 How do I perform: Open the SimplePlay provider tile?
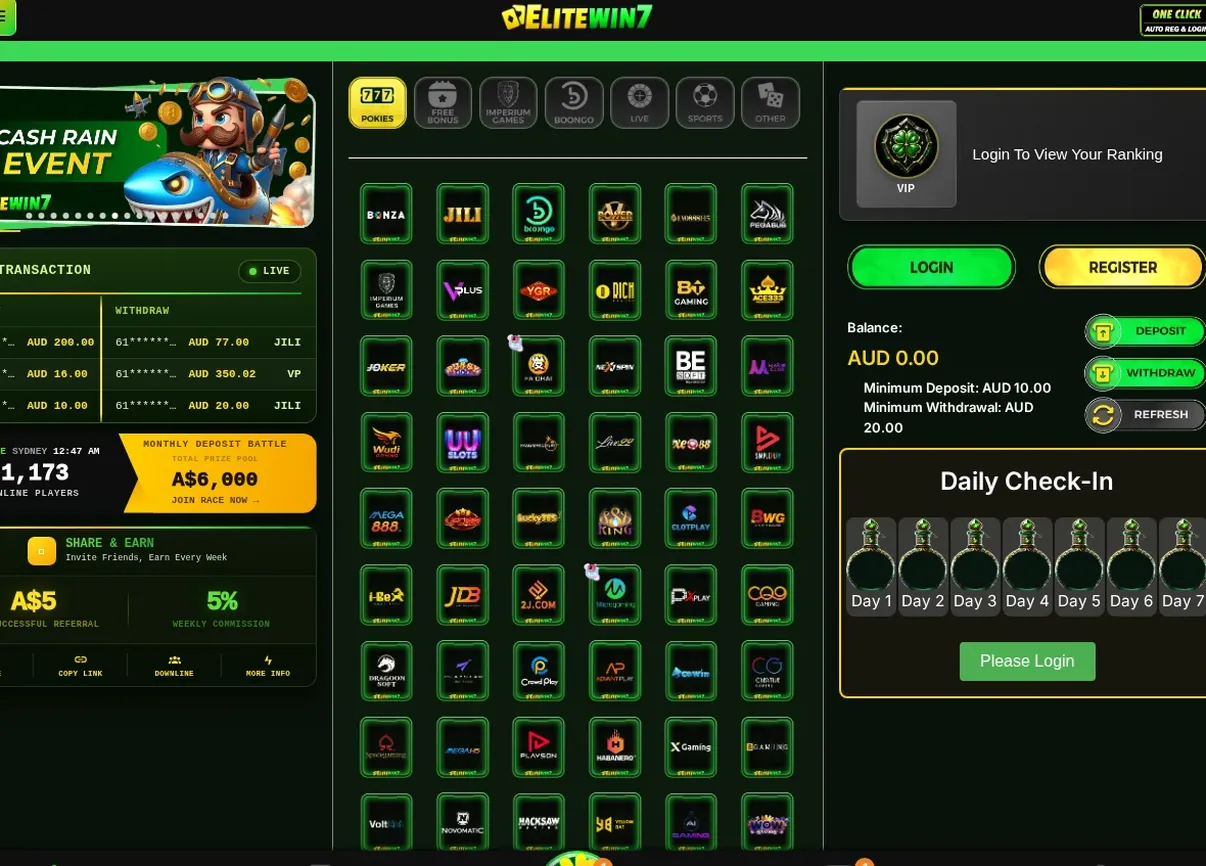click(767, 442)
